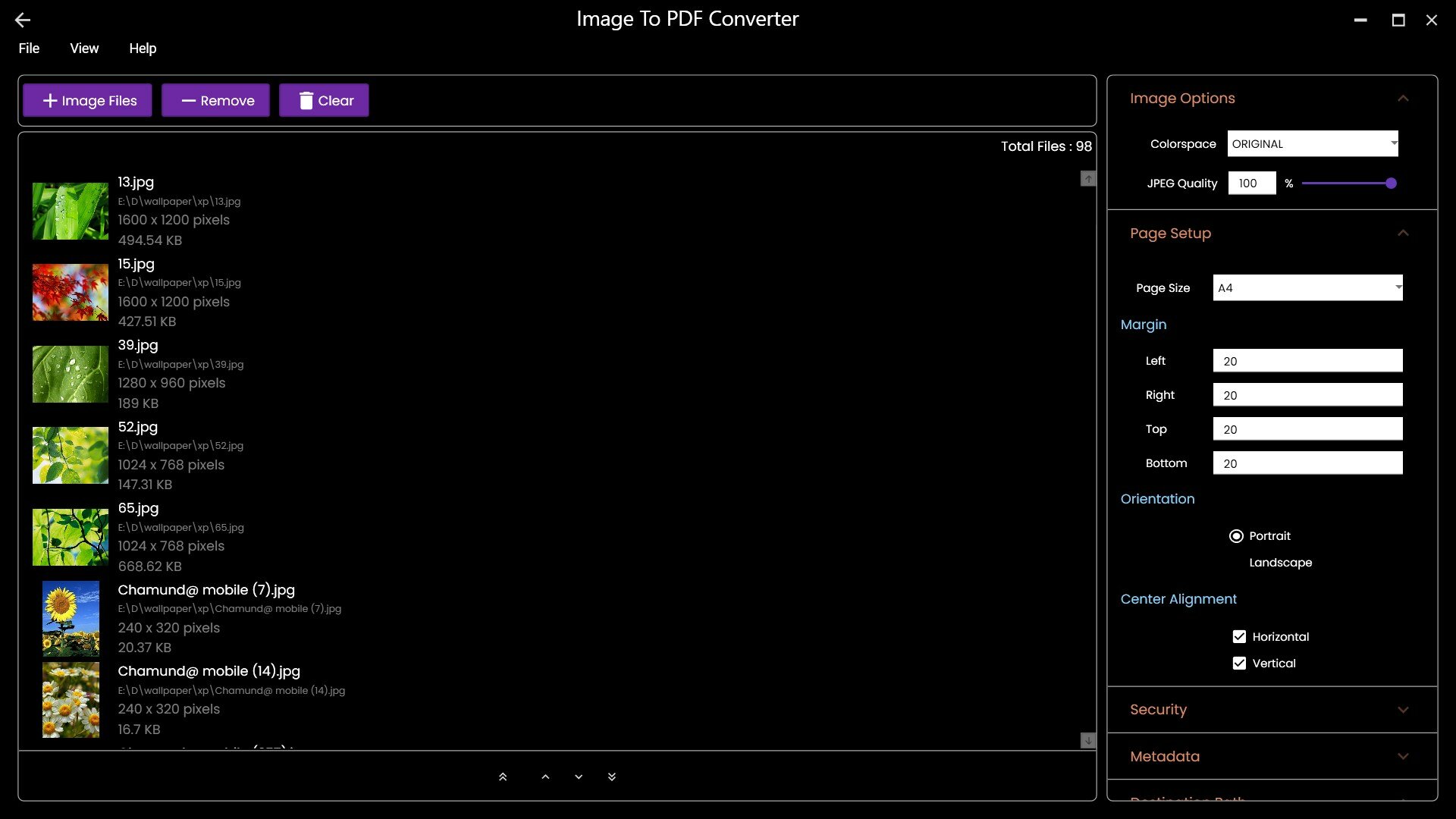Select the 39.jpg leaf thumbnail
The height and width of the screenshot is (819, 1456).
tap(71, 374)
